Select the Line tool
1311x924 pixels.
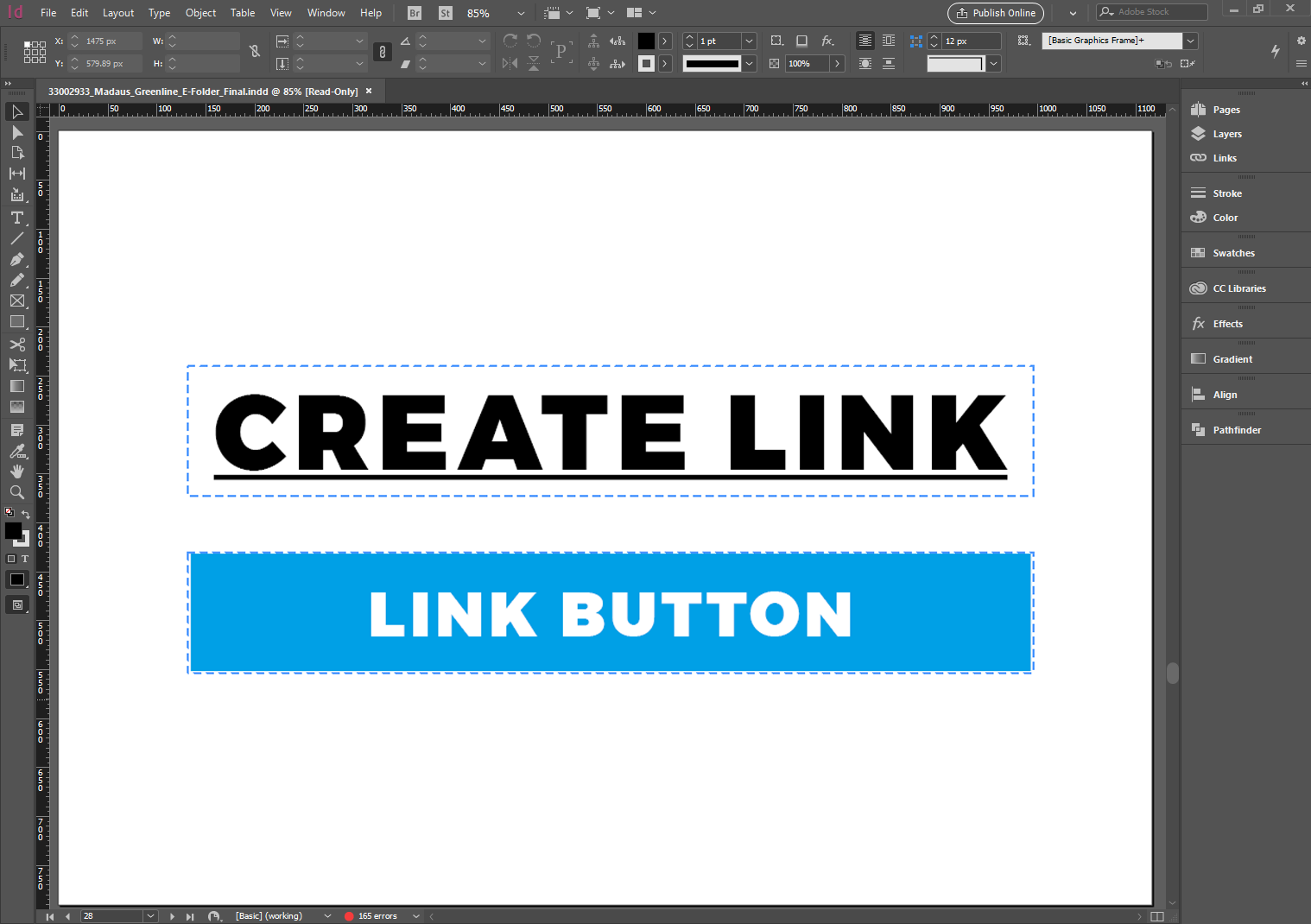click(x=17, y=238)
